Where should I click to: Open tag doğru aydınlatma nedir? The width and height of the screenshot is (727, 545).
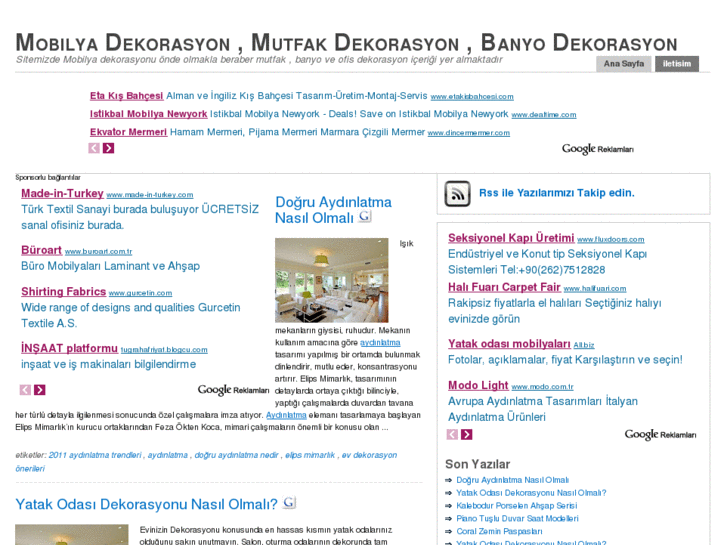pos(236,455)
